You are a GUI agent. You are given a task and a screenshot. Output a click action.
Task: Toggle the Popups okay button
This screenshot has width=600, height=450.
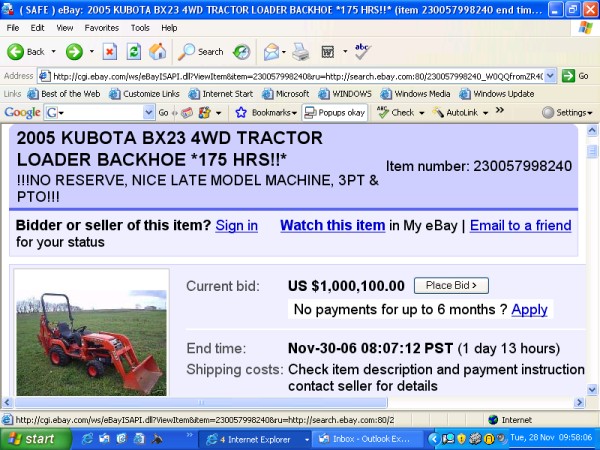[334, 112]
